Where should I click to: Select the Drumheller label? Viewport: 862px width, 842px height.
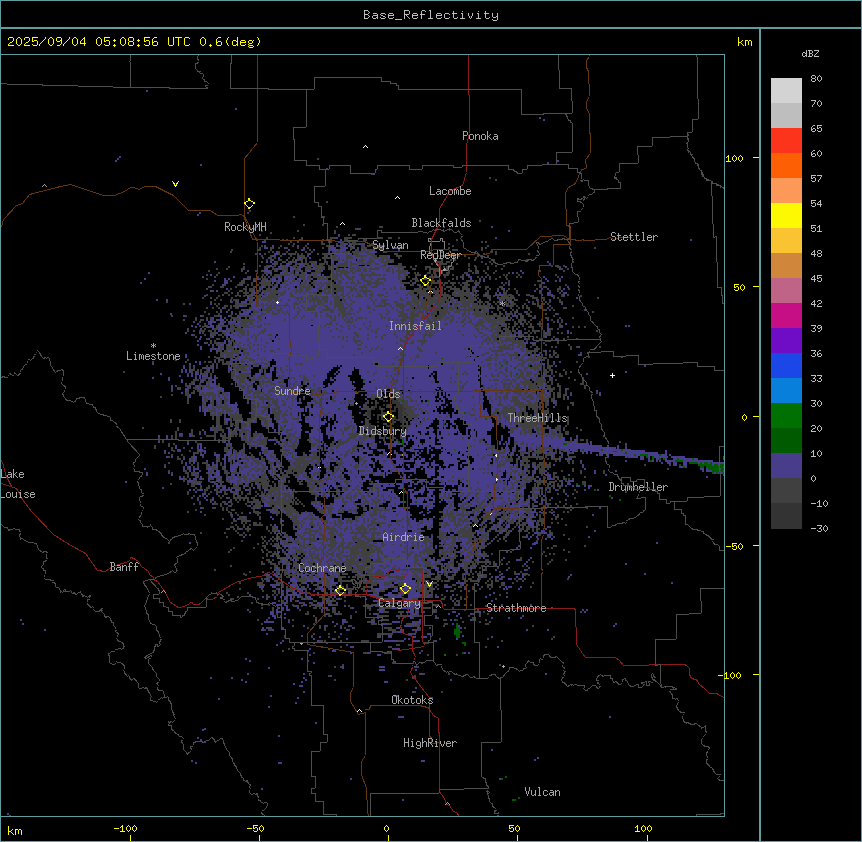[638, 487]
